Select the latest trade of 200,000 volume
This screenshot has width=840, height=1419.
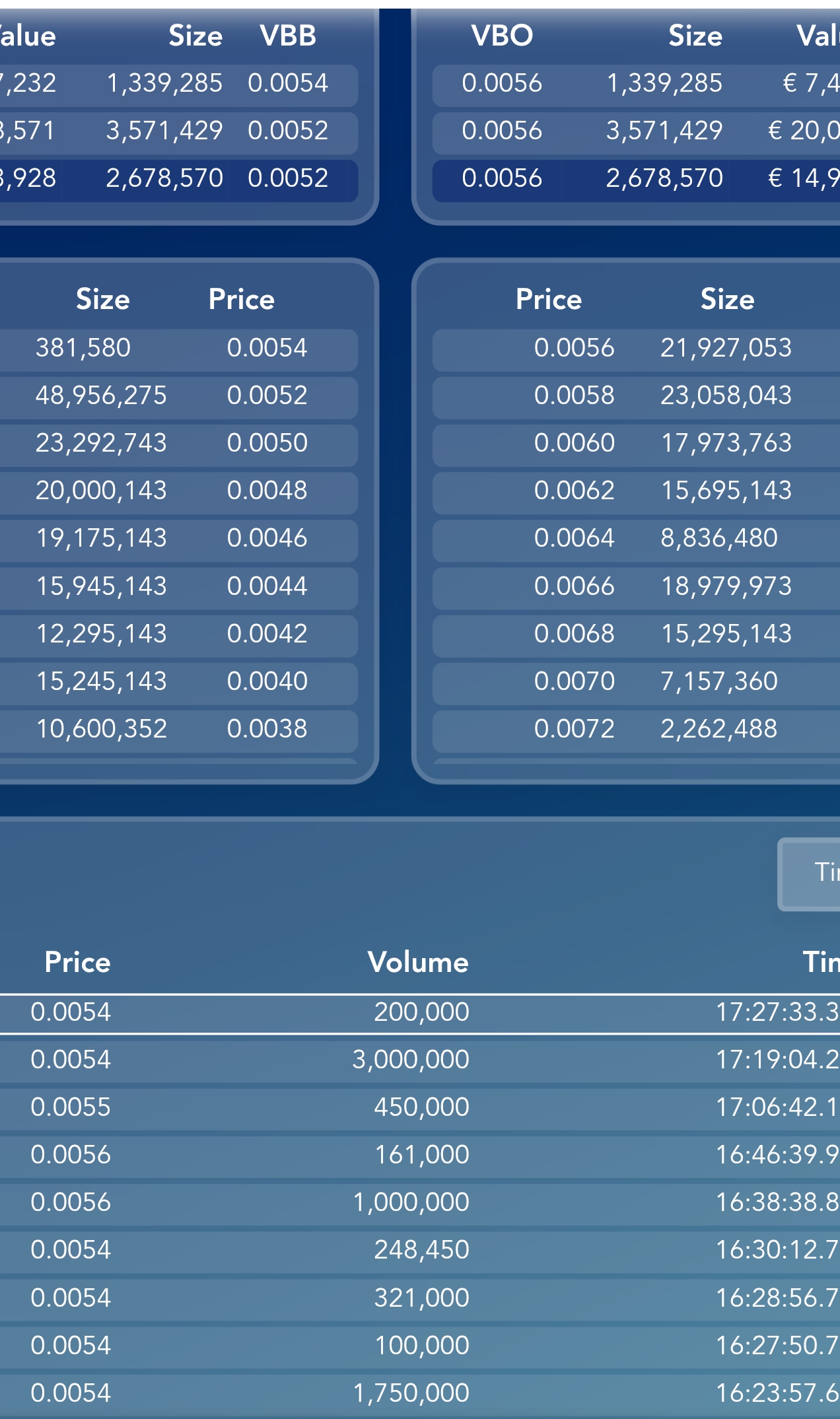[x=420, y=1014]
